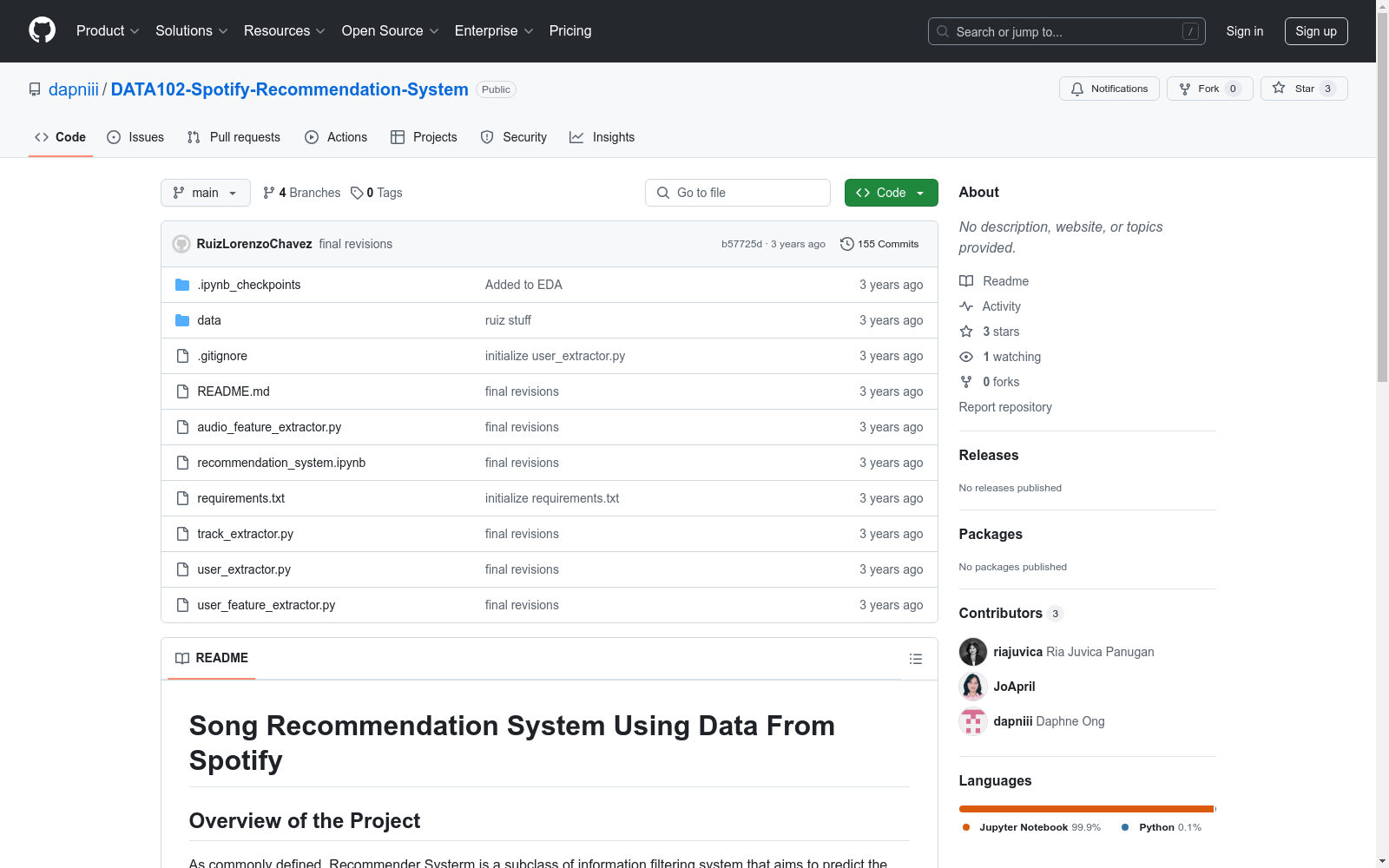Click the Notifications bell icon

coord(1077,89)
